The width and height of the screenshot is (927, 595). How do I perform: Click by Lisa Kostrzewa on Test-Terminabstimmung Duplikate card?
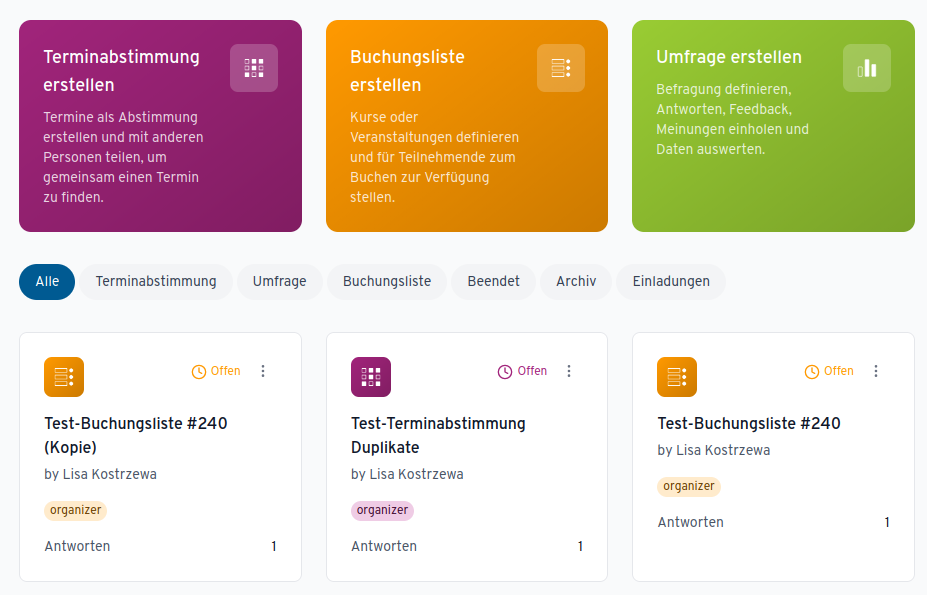point(407,474)
